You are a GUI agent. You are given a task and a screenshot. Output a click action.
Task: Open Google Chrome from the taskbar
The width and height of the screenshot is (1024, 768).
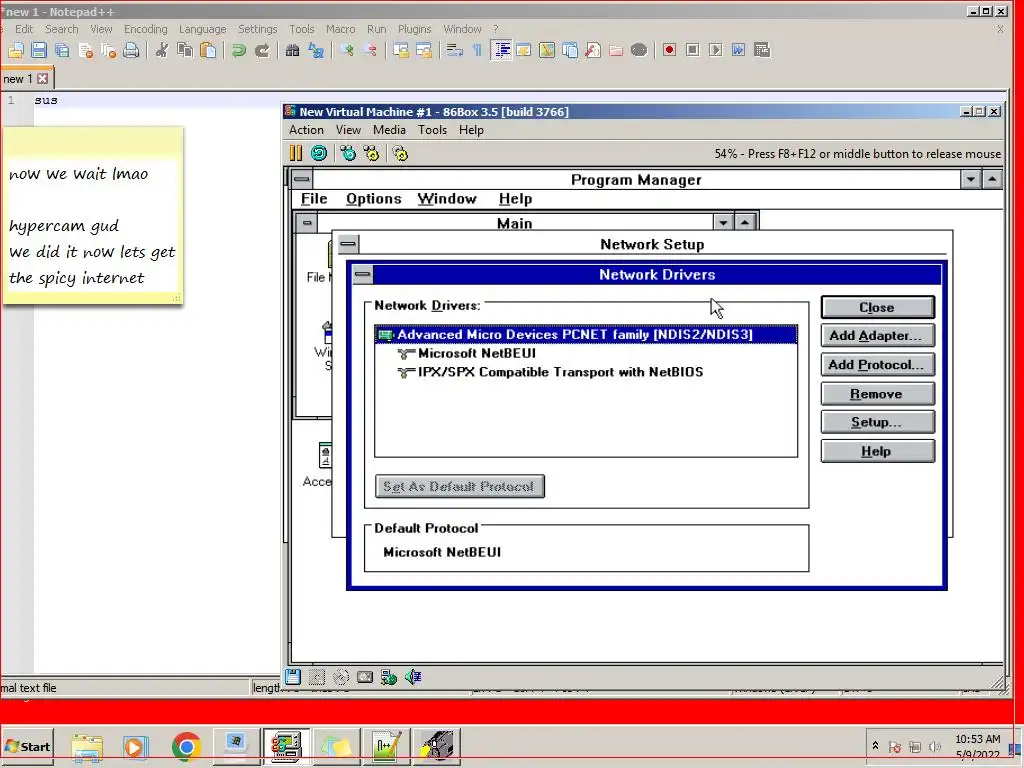[x=186, y=746]
